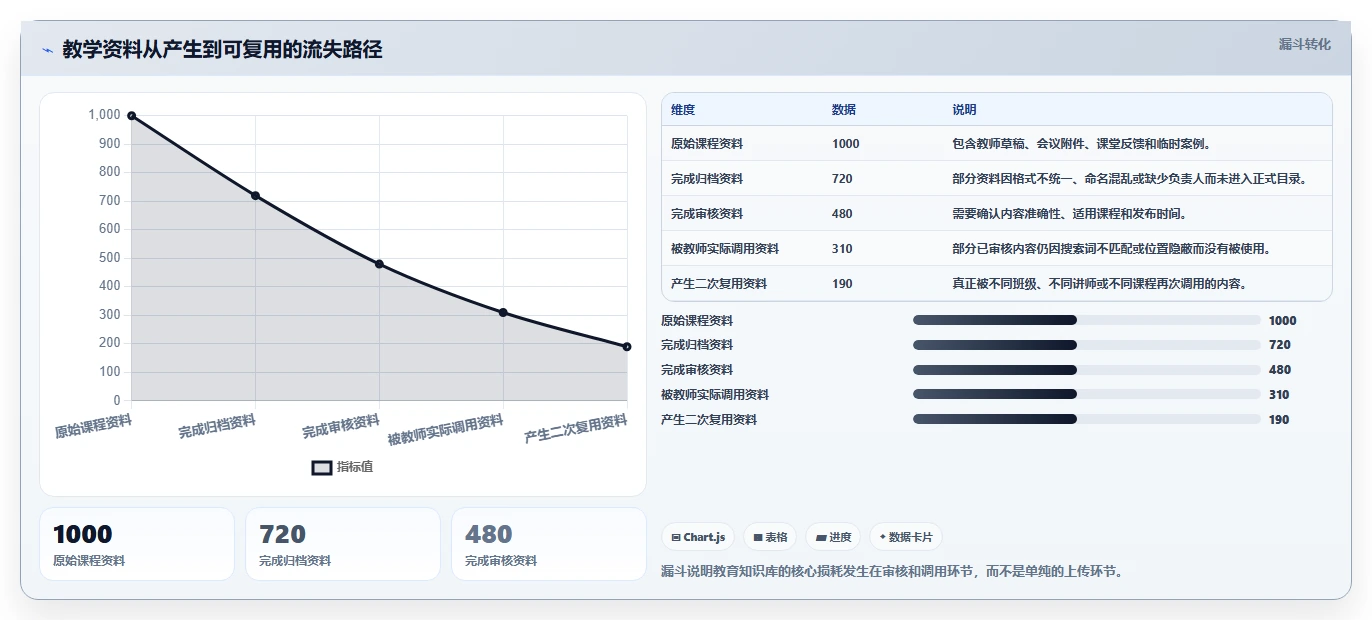Click the 进度 chip
This screenshot has width=1372, height=620.
pyautogui.click(x=833, y=537)
